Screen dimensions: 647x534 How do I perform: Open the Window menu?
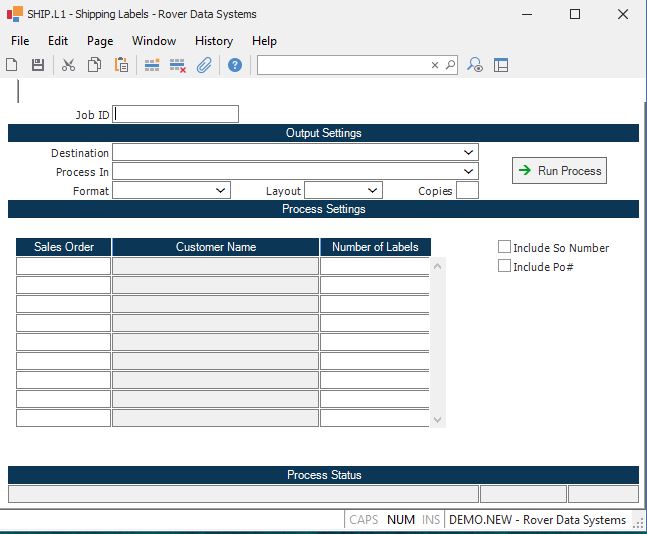pyautogui.click(x=153, y=41)
